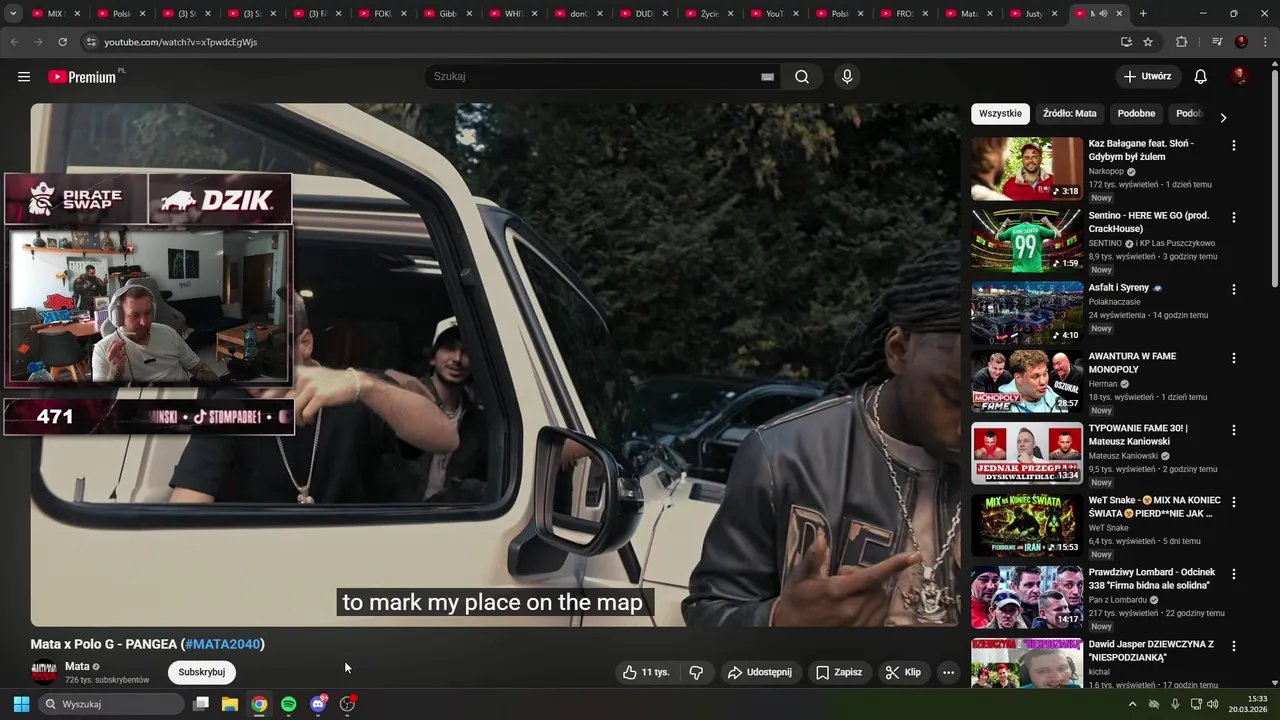This screenshot has height=720, width=1280.
Task: Click install app icon in address bar
Action: pyautogui.click(x=1126, y=42)
